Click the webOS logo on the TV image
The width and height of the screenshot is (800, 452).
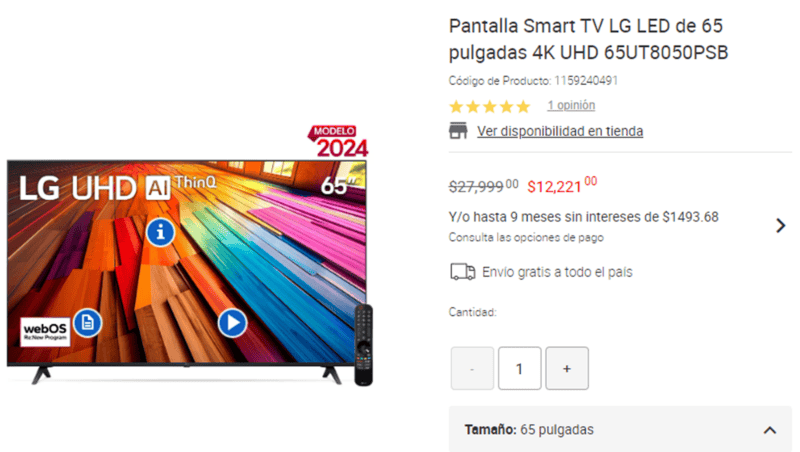[45, 332]
